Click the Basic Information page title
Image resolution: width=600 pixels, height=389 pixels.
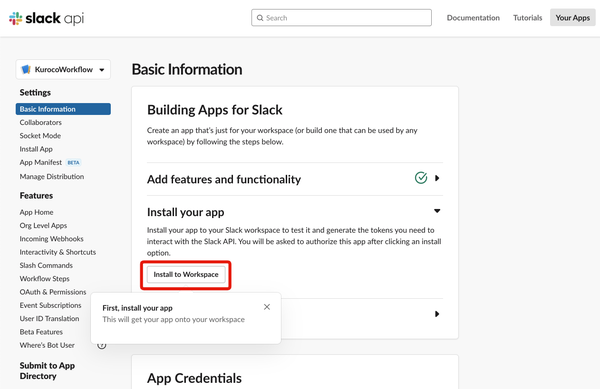tap(187, 69)
